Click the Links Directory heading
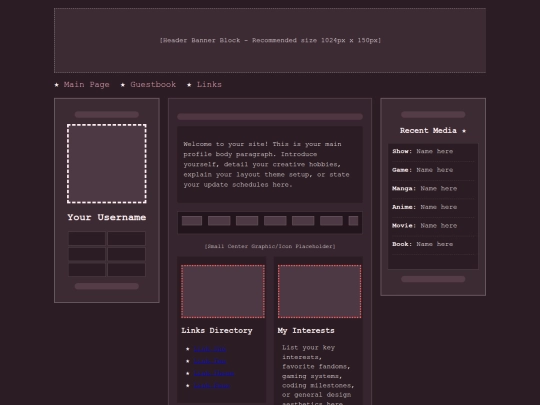The width and height of the screenshot is (540, 405). pyautogui.click(x=217, y=331)
